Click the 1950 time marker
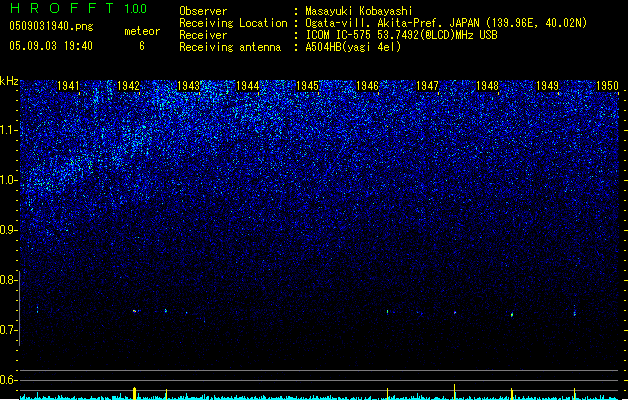 [x=607, y=86]
